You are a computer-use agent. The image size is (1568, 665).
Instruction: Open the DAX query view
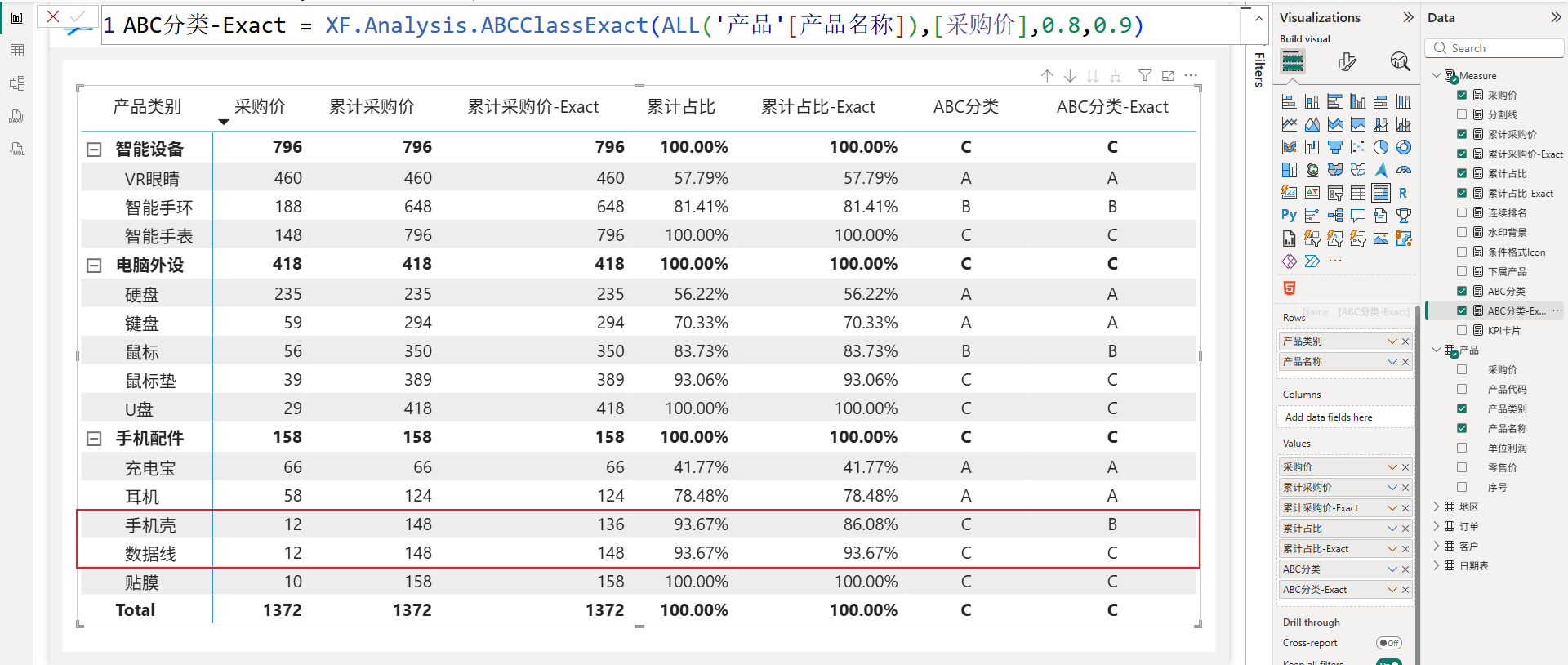pos(16,116)
